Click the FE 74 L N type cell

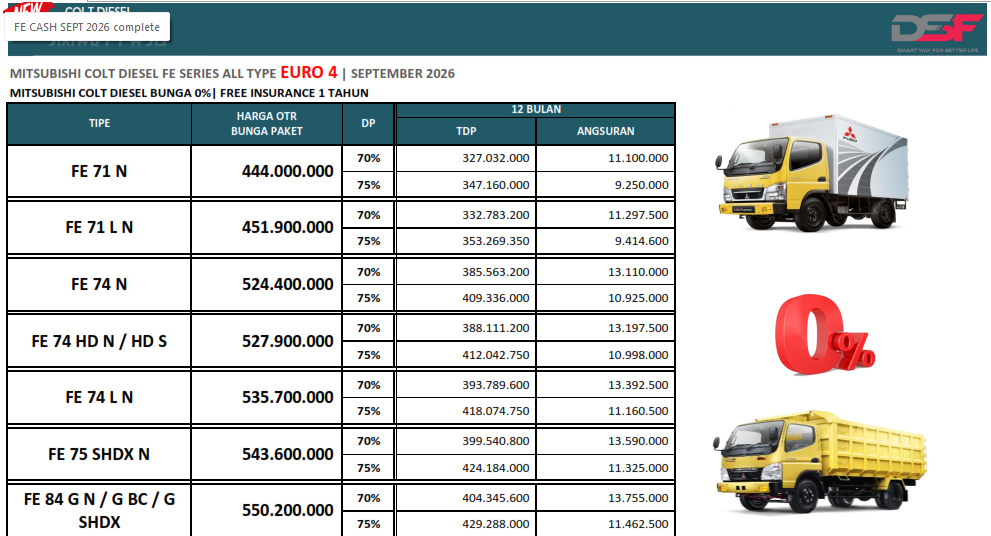click(x=99, y=398)
